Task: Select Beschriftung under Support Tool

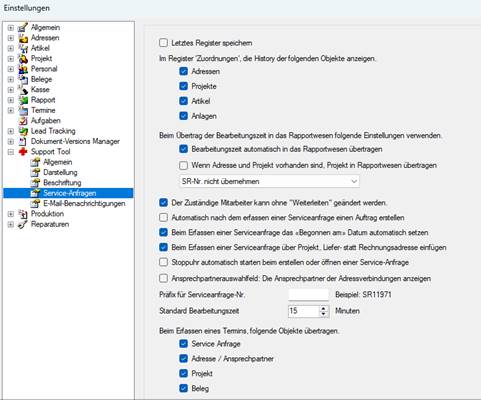Action: (x=62, y=183)
